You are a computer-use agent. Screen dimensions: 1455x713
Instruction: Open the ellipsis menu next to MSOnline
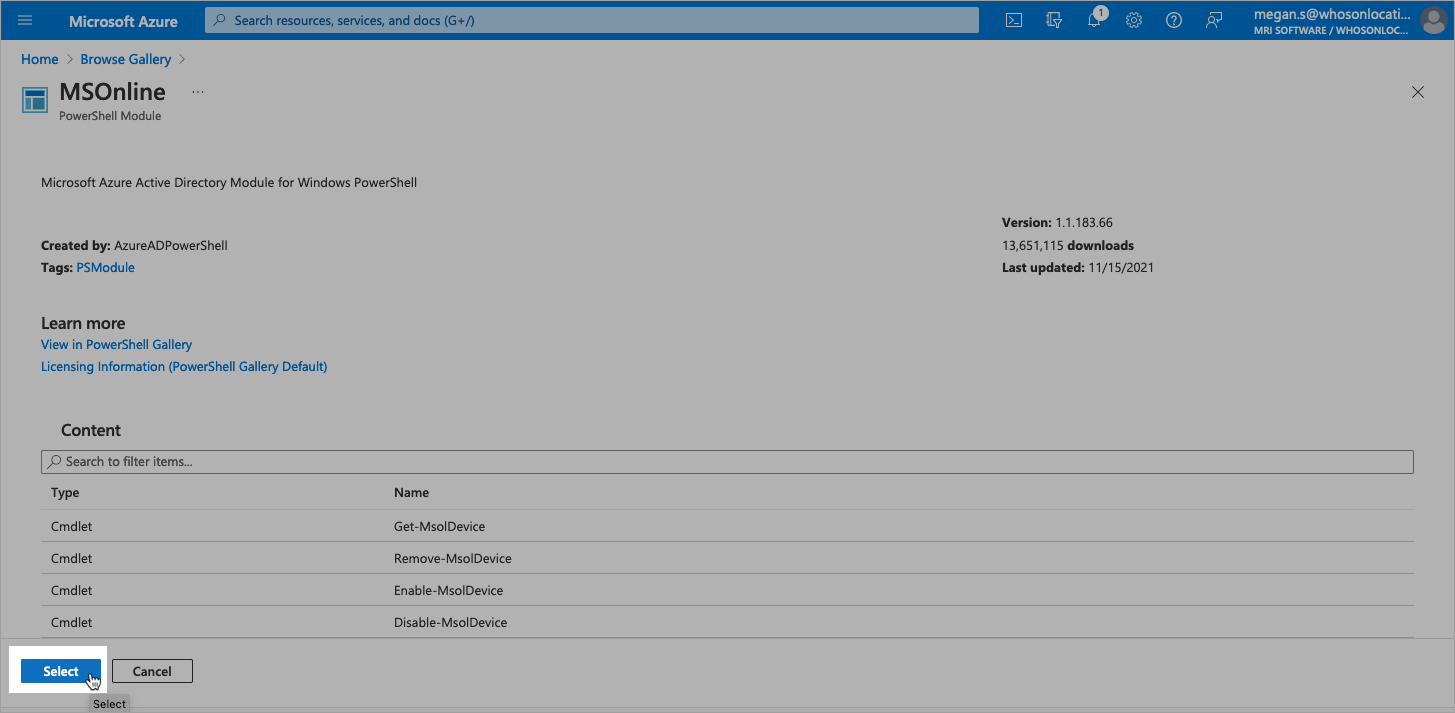198,92
